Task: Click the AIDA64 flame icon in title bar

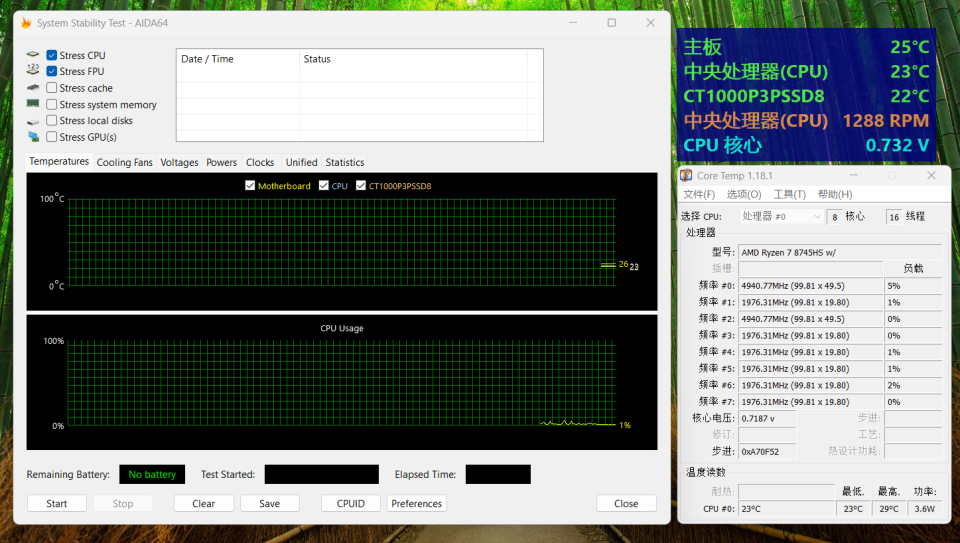Action: tap(26, 23)
